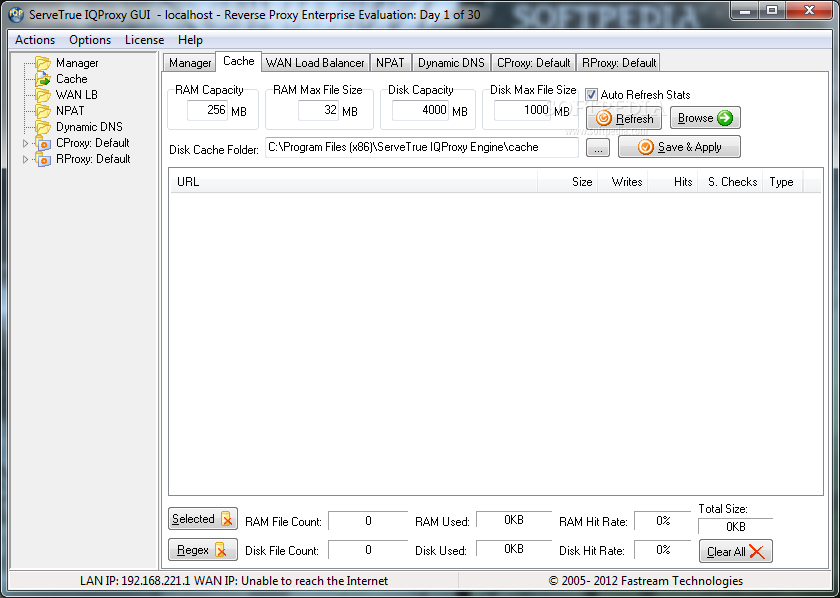The image size is (840, 598).
Task: Click the RAM File Count value field
Action: point(368,521)
